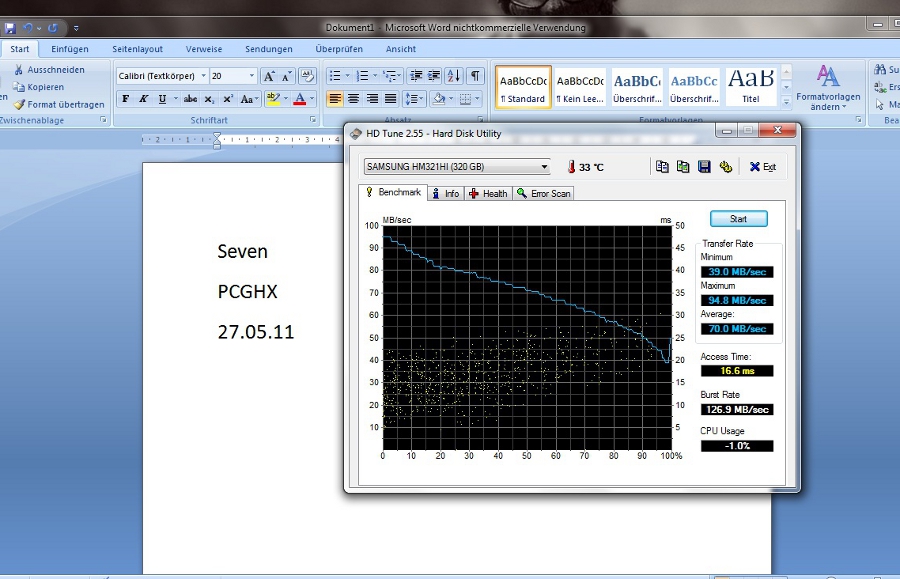This screenshot has width=900, height=579.
Task: Customize the quick access toolbar dropdown
Action: [x=76, y=28]
